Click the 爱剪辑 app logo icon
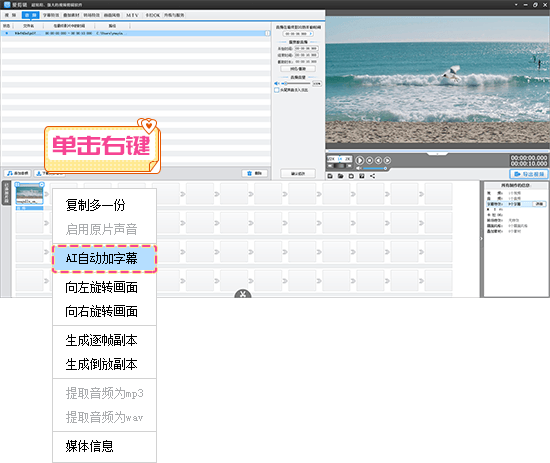The width and height of the screenshot is (550, 463). pos(7,5)
